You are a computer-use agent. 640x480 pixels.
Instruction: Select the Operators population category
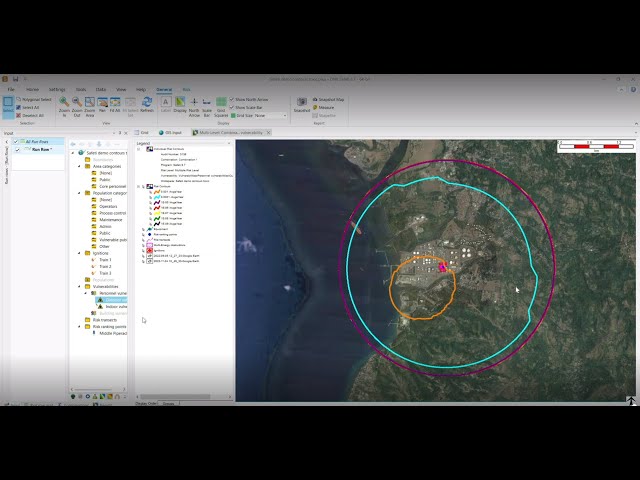[x=108, y=207]
